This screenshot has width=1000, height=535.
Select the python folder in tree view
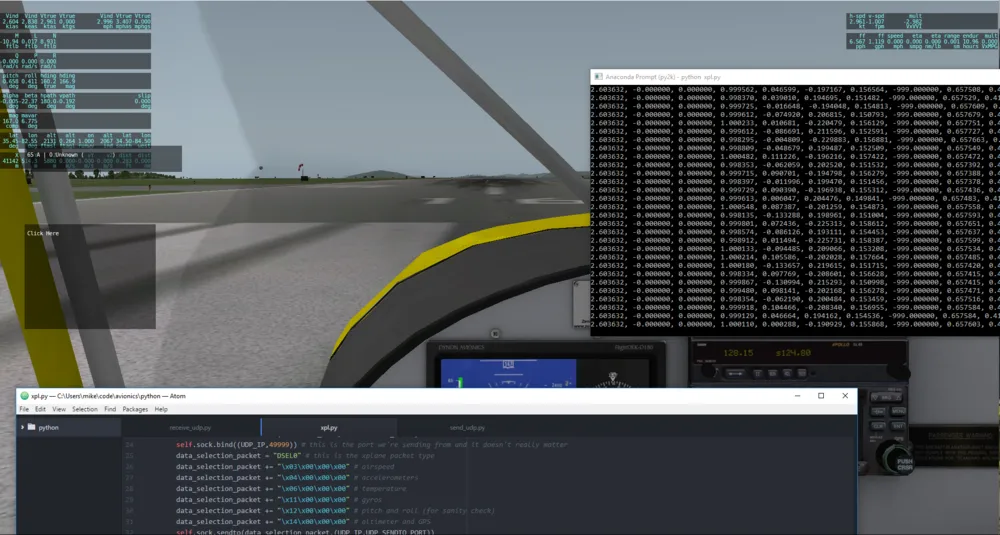click(x=48, y=427)
